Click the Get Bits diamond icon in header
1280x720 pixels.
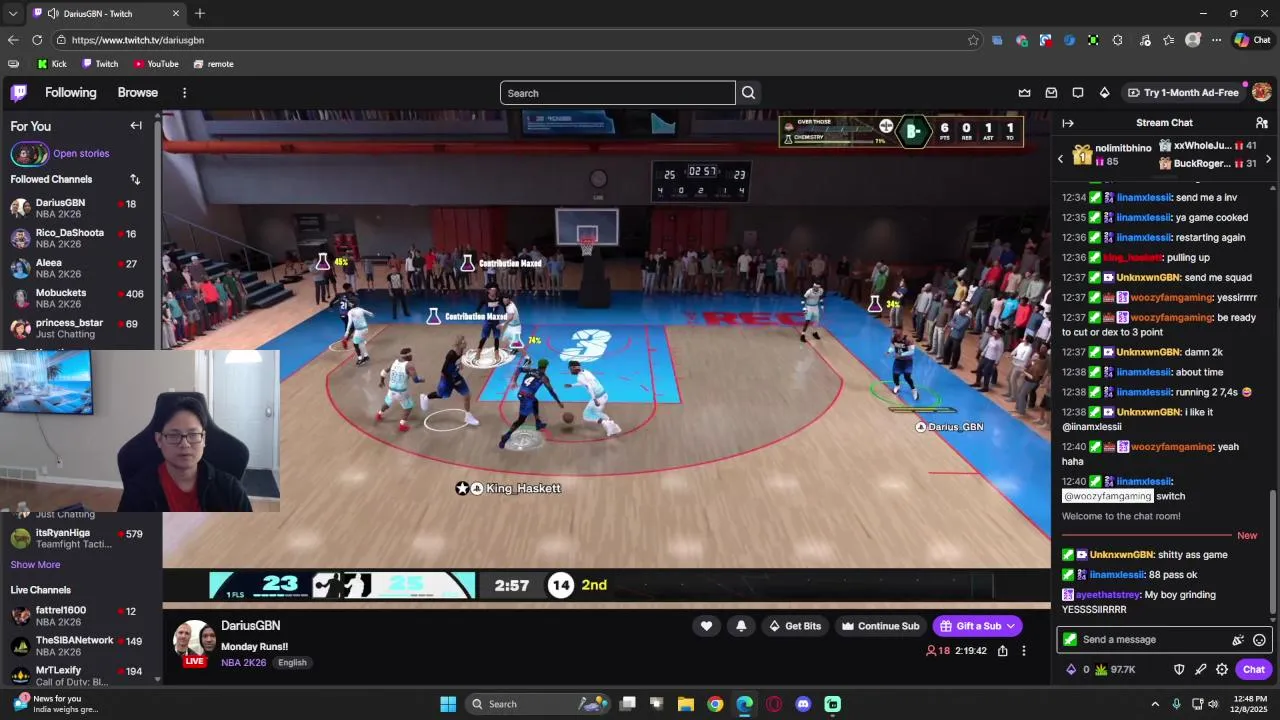[1104, 93]
